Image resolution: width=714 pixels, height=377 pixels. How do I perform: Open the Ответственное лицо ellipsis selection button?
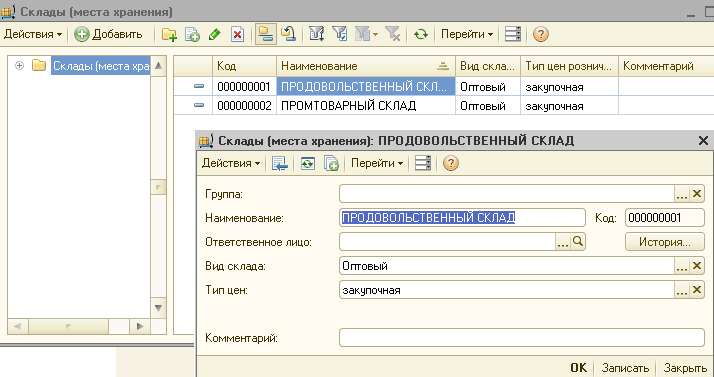(x=563, y=242)
